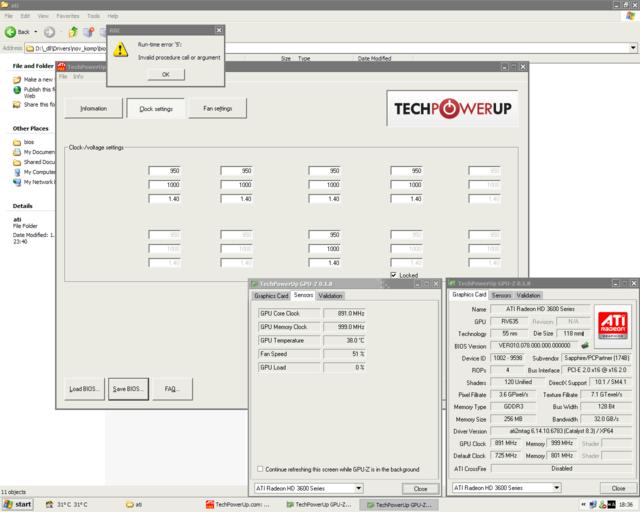The width and height of the screenshot is (640, 512).
Task: Click the FAQ button
Action: (x=172, y=389)
